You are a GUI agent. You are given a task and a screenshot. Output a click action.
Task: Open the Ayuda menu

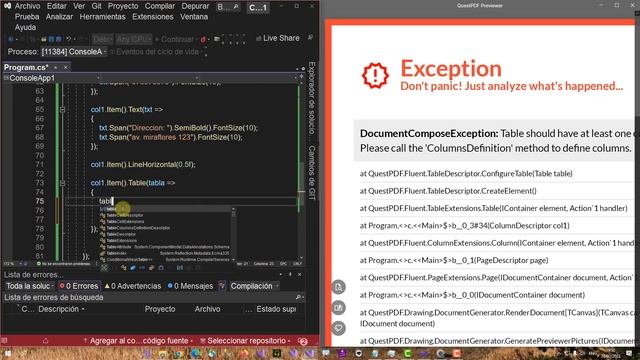point(25,27)
